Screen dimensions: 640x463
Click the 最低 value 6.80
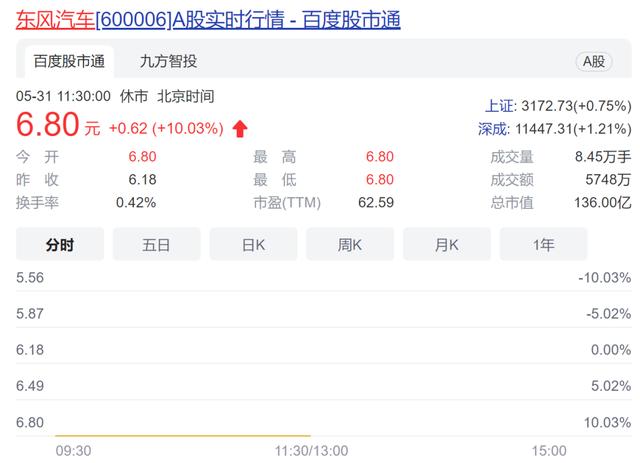pos(380,180)
